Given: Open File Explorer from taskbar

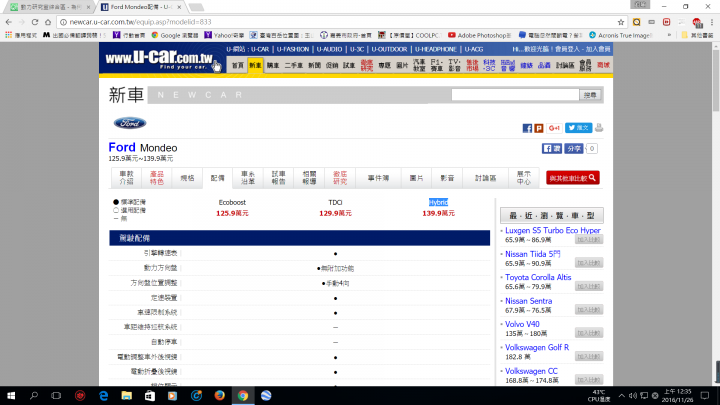Looking at the screenshot, I should tap(127, 395).
